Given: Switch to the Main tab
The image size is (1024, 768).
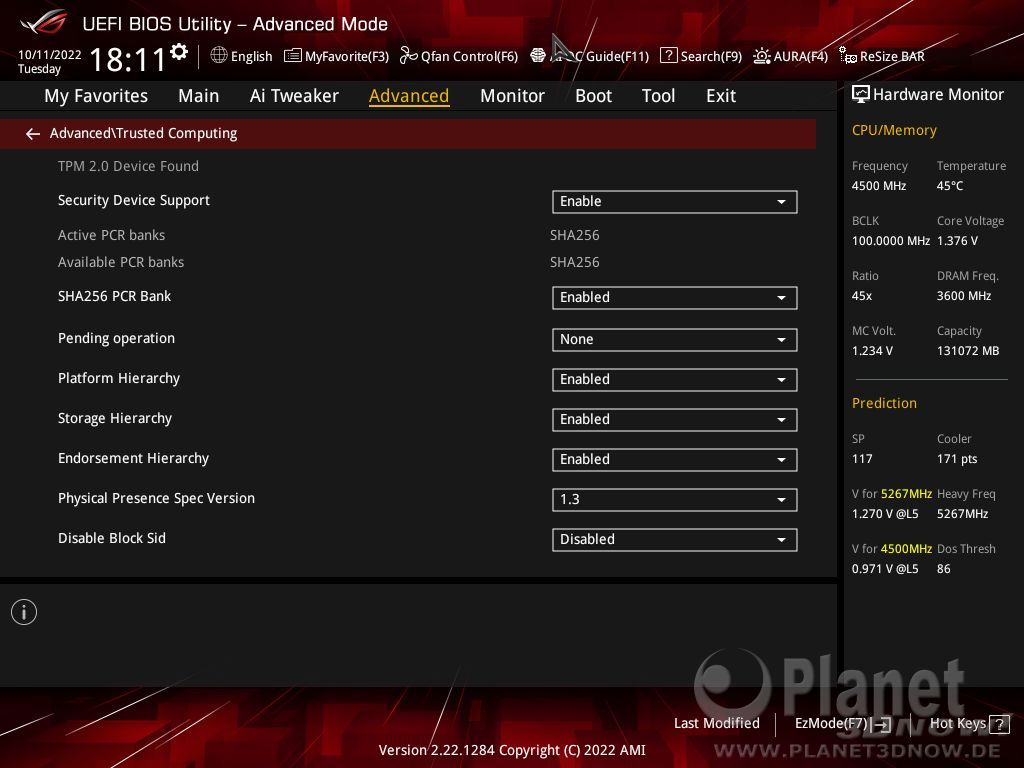Looking at the screenshot, I should point(199,96).
